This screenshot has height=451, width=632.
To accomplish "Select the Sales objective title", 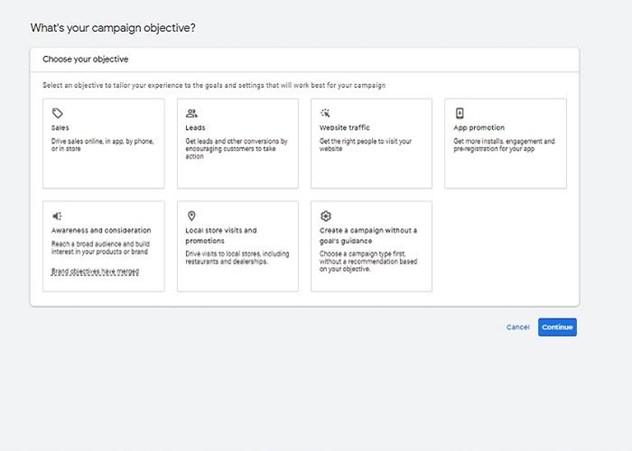I will (60, 128).
